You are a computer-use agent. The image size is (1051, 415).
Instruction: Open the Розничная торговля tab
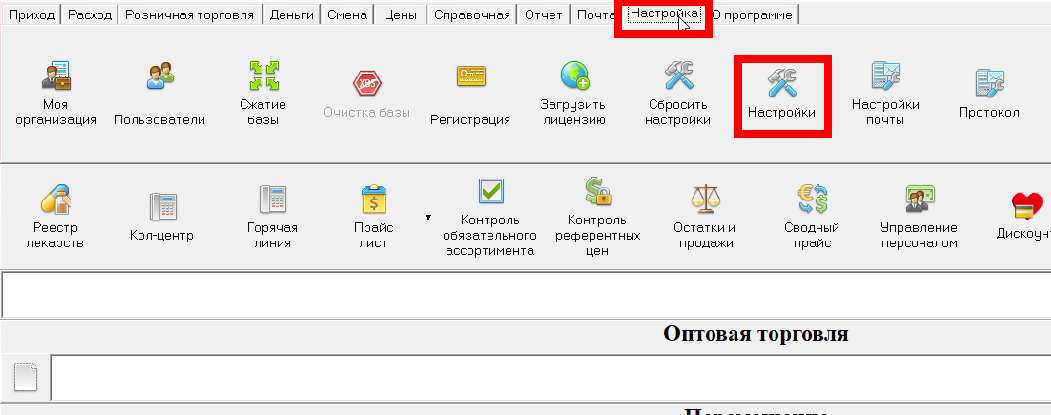pyautogui.click(x=190, y=15)
